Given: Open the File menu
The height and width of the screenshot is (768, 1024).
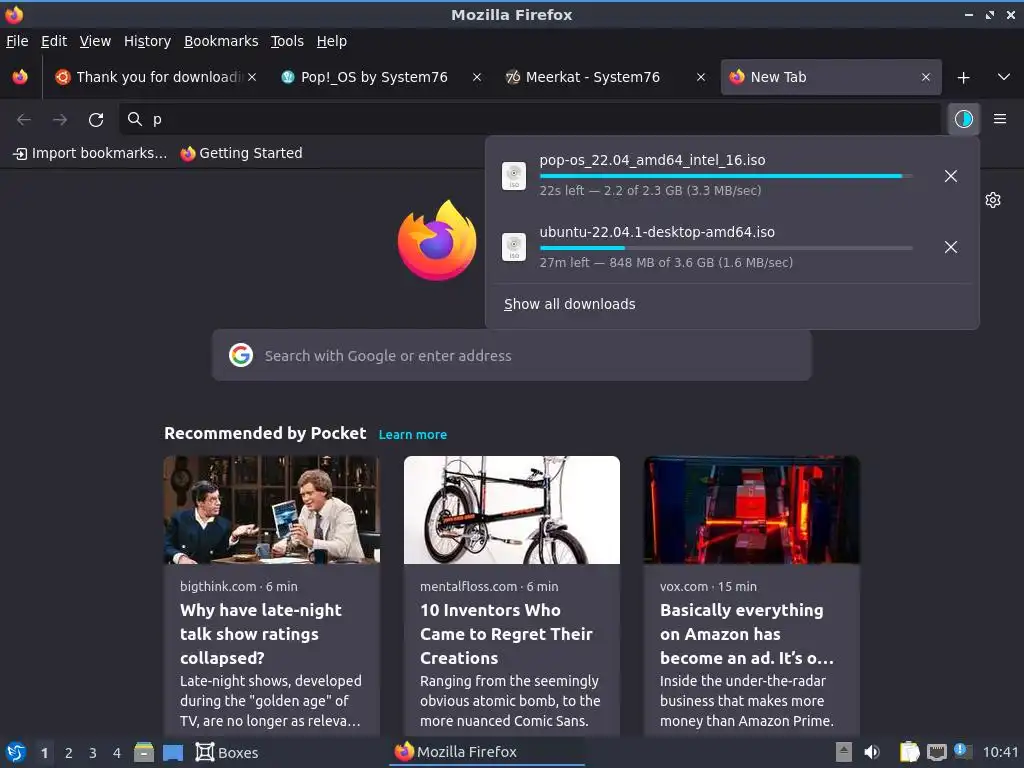Looking at the screenshot, I should pos(17,41).
